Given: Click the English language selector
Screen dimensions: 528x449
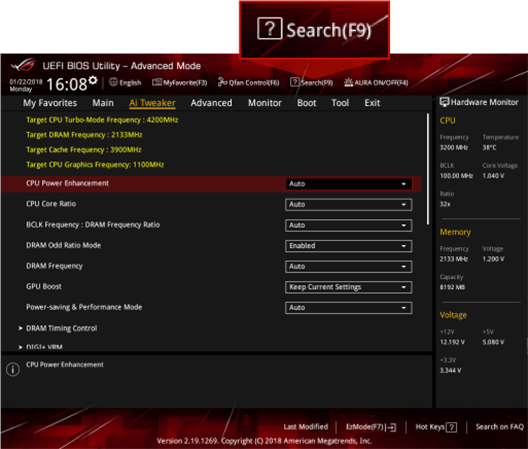Looking at the screenshot, I should click(x=125, y=83).
